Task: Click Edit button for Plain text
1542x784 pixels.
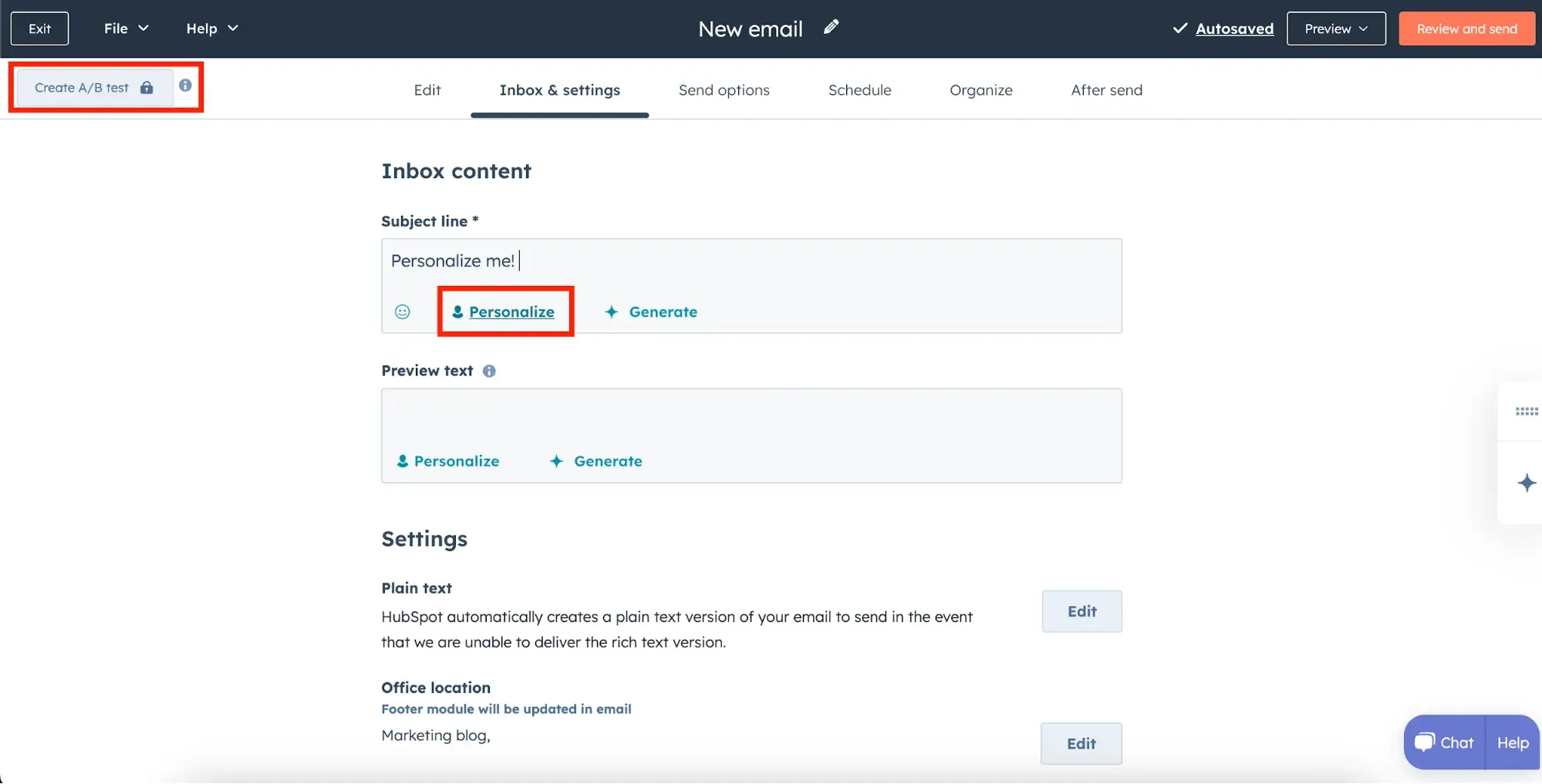Action: click(x=1081, y=611)
